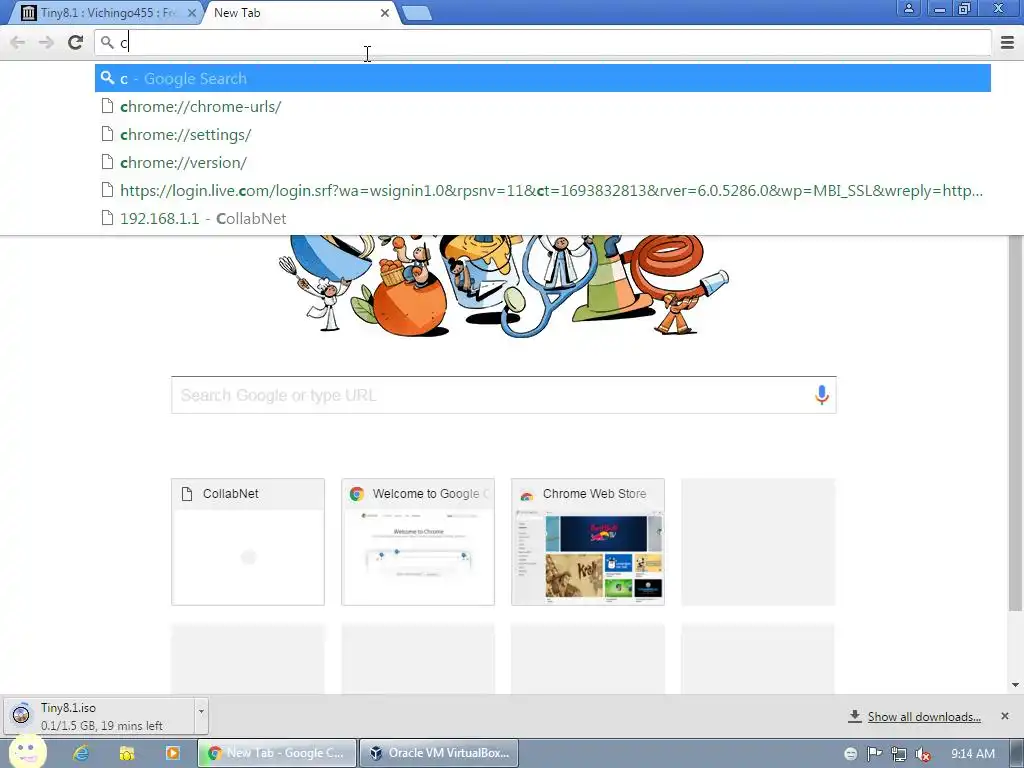
Task: Click the page vertical scrollbar
Action: [x=1015, y=423]
